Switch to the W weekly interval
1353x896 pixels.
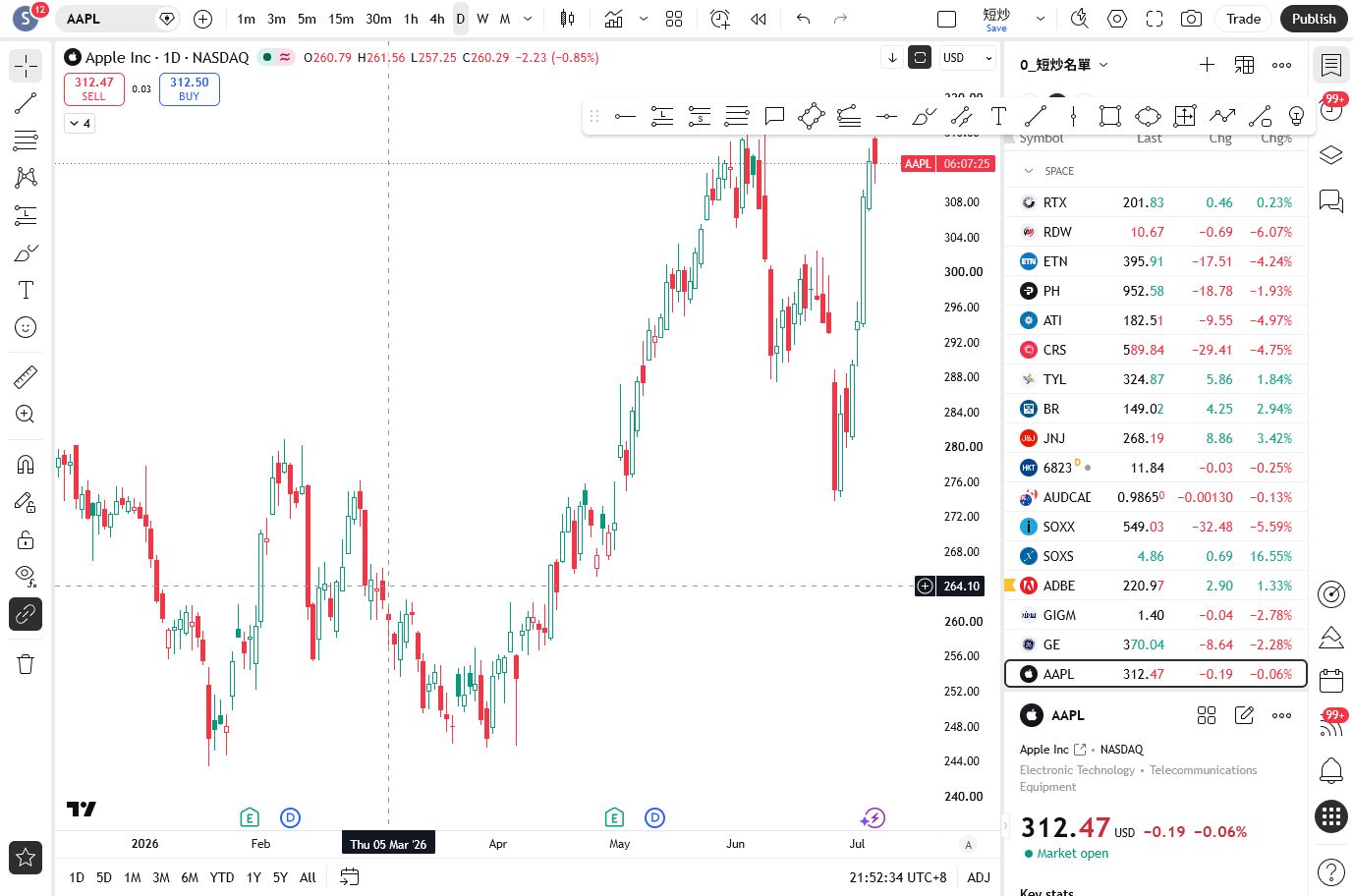[482, 19]
